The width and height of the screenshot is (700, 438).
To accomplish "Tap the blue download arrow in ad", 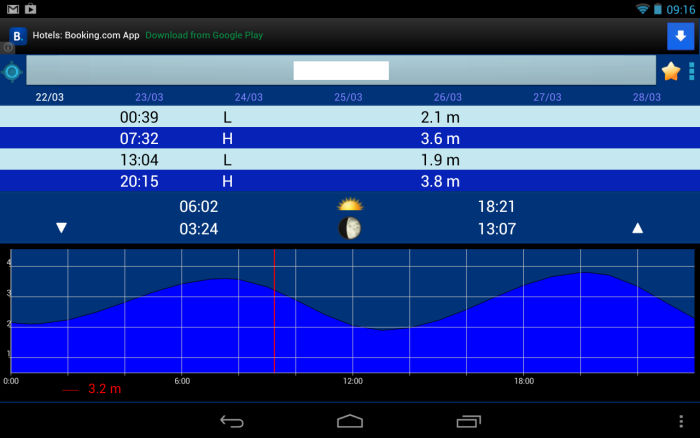I will point(680,36).
